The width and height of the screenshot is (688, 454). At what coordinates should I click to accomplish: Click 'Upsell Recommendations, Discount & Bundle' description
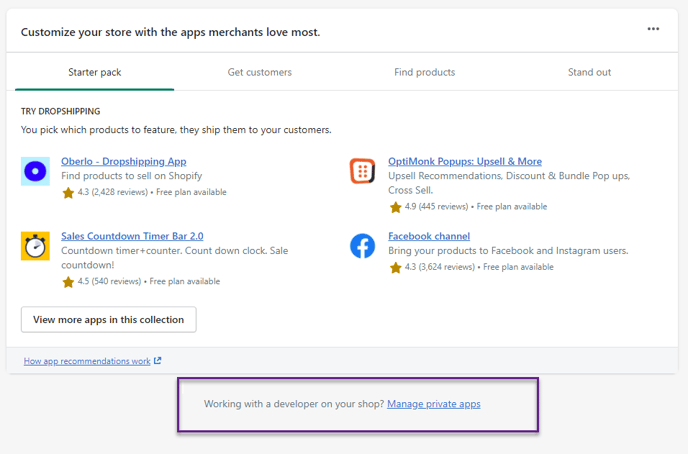coord(509,183)
